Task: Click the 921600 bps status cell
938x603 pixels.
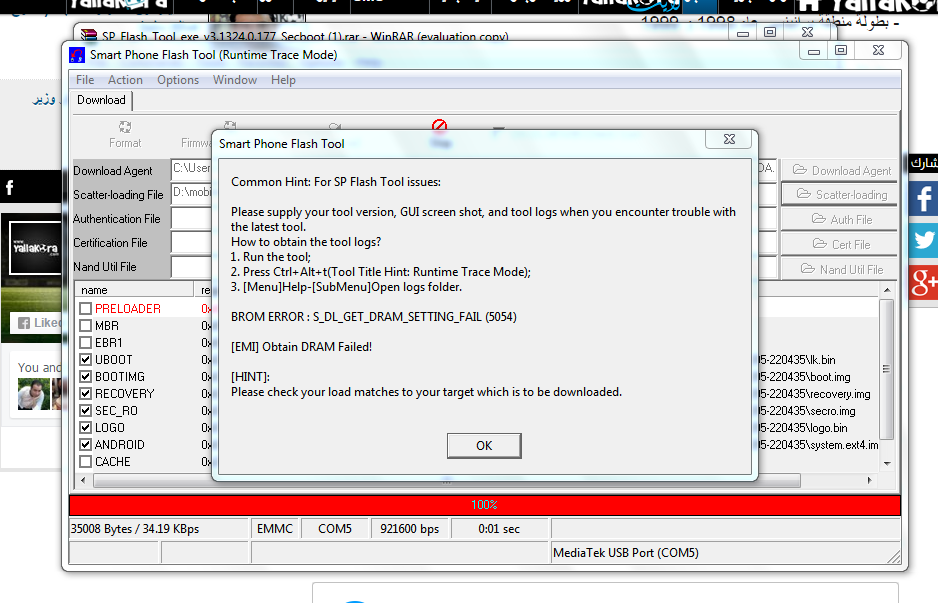Action: [410, 529]
